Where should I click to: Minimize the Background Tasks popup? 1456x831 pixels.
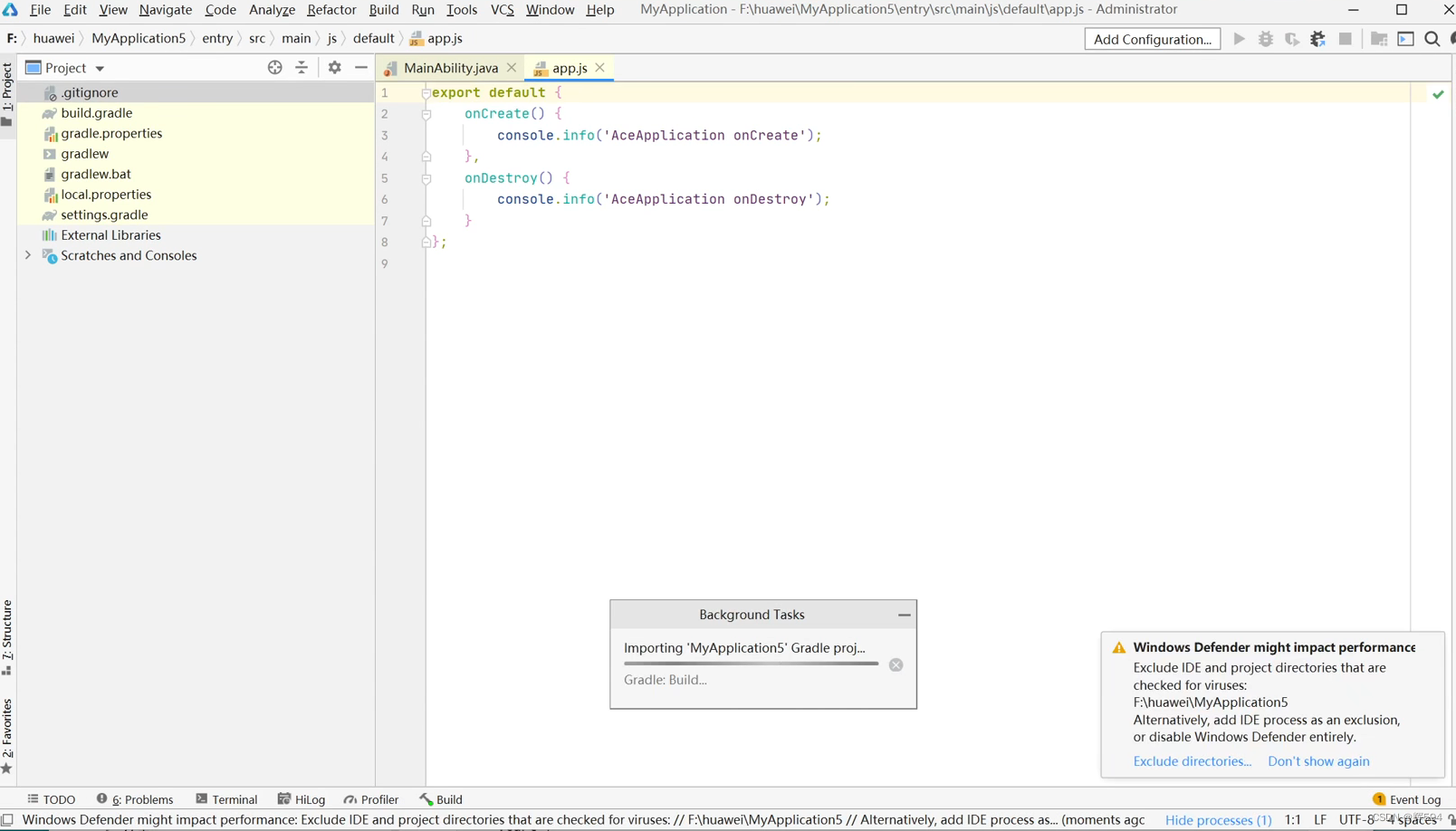tap(904, 615)
